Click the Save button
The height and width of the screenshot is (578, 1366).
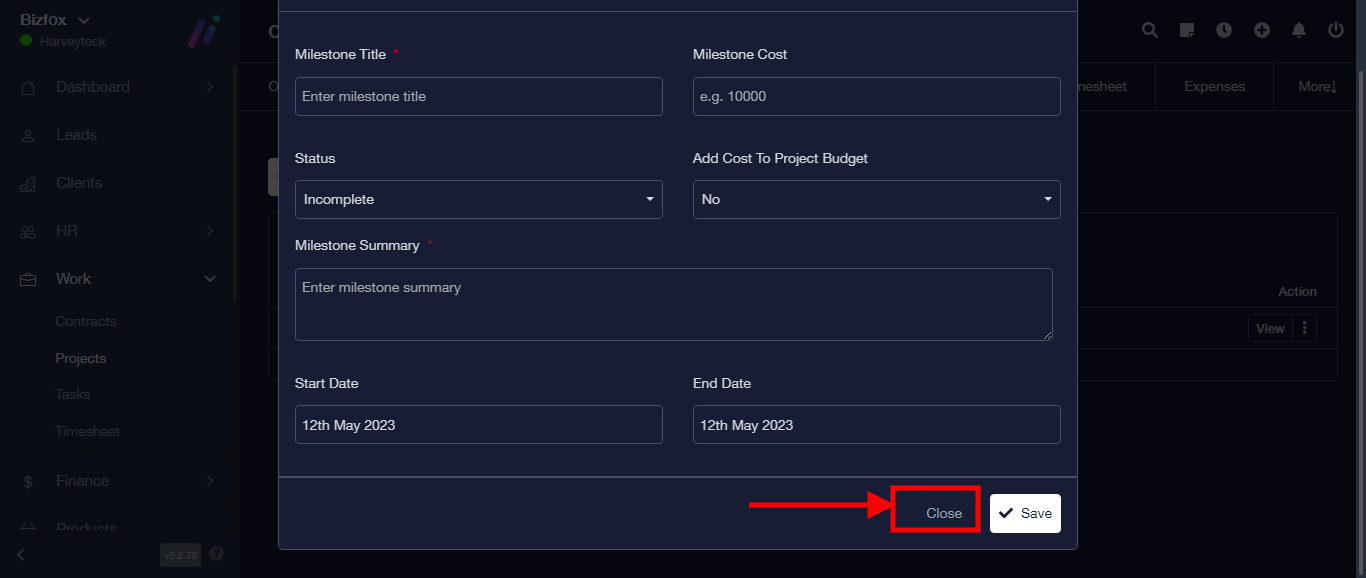click(1025, 513)
